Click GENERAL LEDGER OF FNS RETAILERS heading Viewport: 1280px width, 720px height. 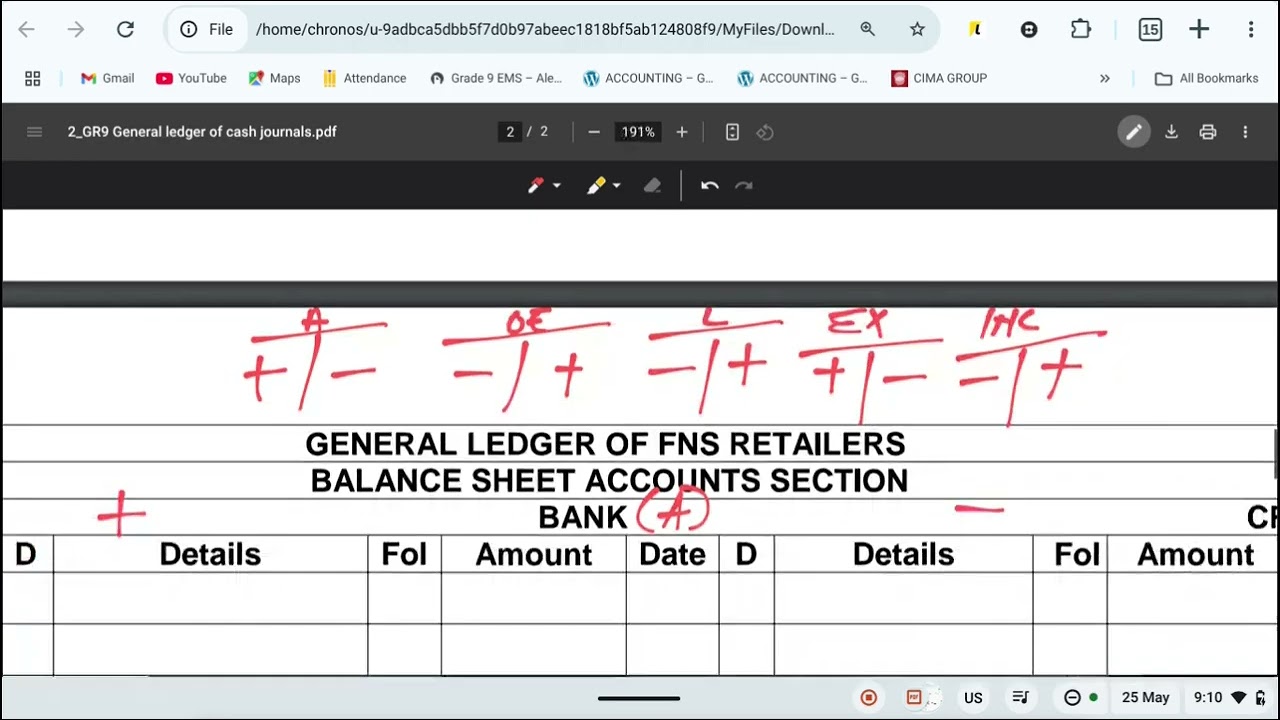point(605,444)
